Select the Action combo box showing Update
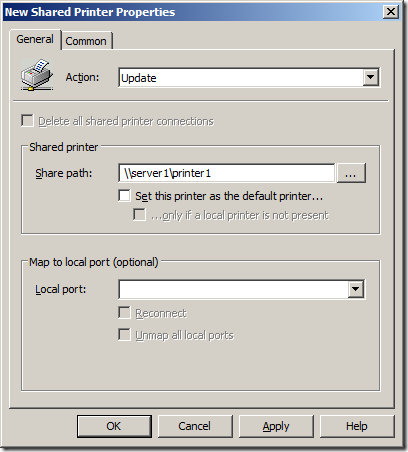 249,78
